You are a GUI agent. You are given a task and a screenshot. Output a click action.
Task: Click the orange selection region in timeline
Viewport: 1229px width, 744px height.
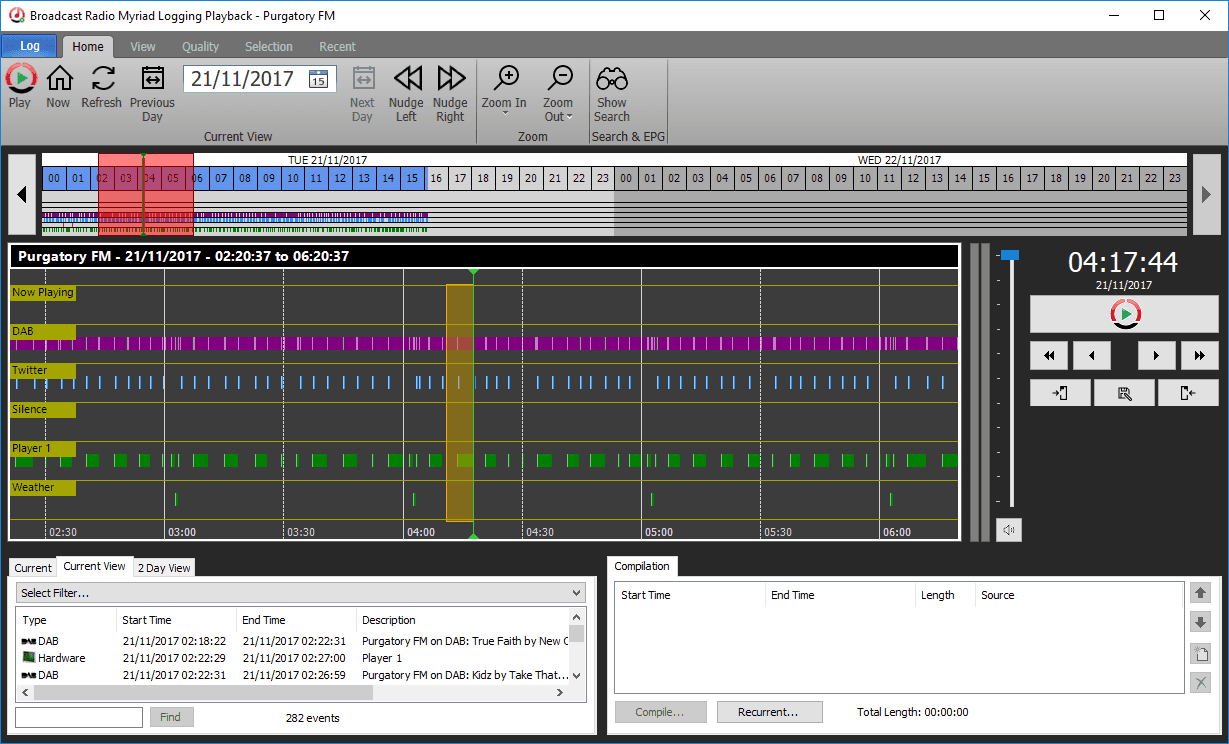pyautogui.click(x=459, y=402)
